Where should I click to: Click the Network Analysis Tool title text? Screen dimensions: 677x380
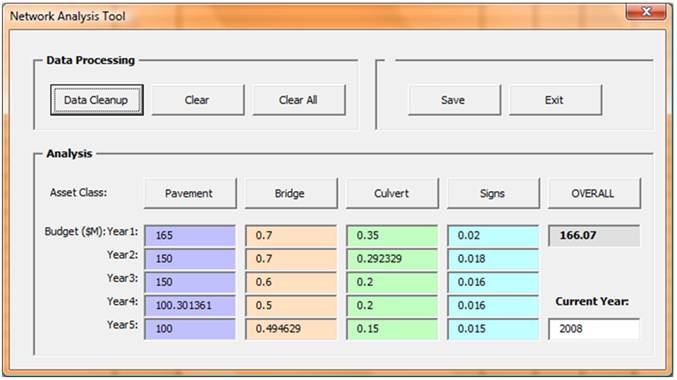click(x=68, y=16)
